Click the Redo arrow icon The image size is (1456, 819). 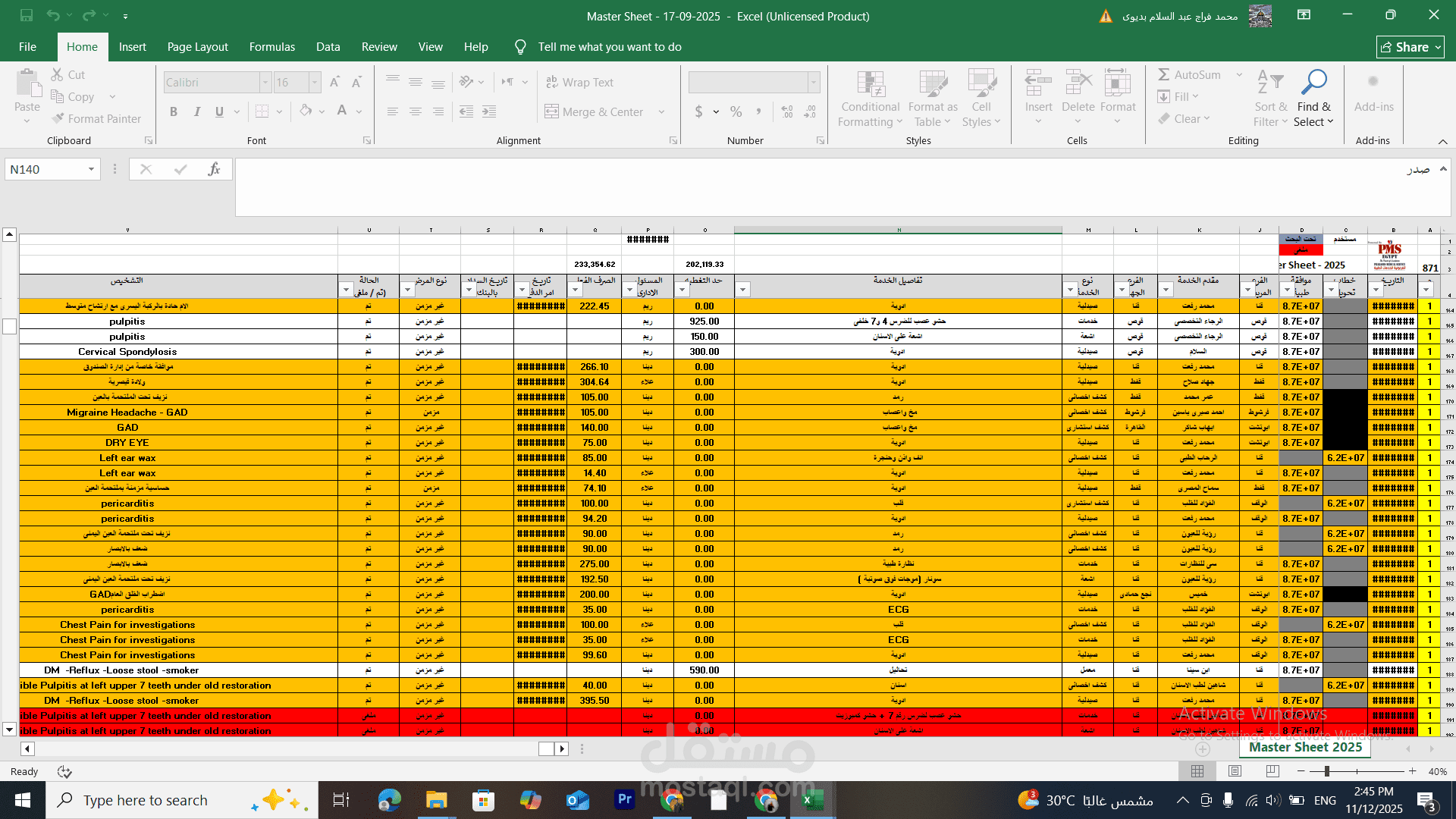coord(89,15)
